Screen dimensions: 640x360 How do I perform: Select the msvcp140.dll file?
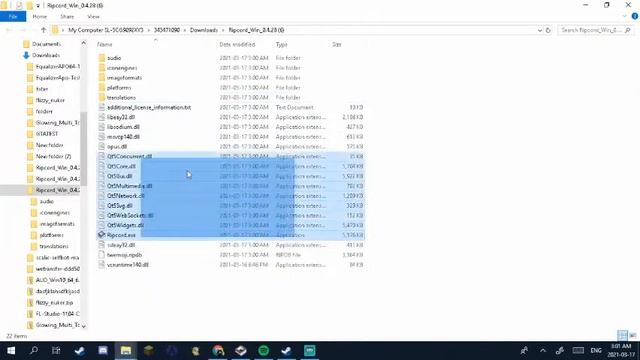[x=123, y=137]
